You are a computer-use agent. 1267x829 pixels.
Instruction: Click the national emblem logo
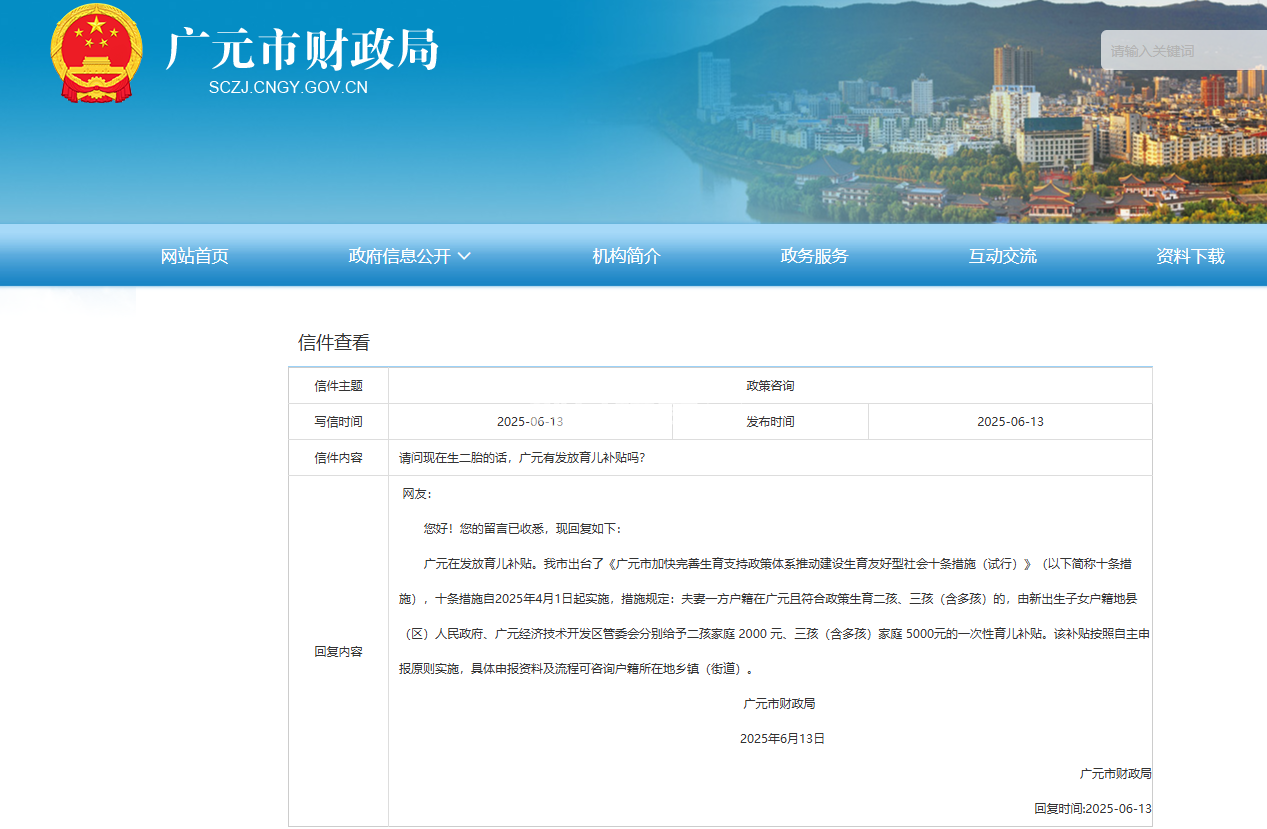tap(96, 54)
